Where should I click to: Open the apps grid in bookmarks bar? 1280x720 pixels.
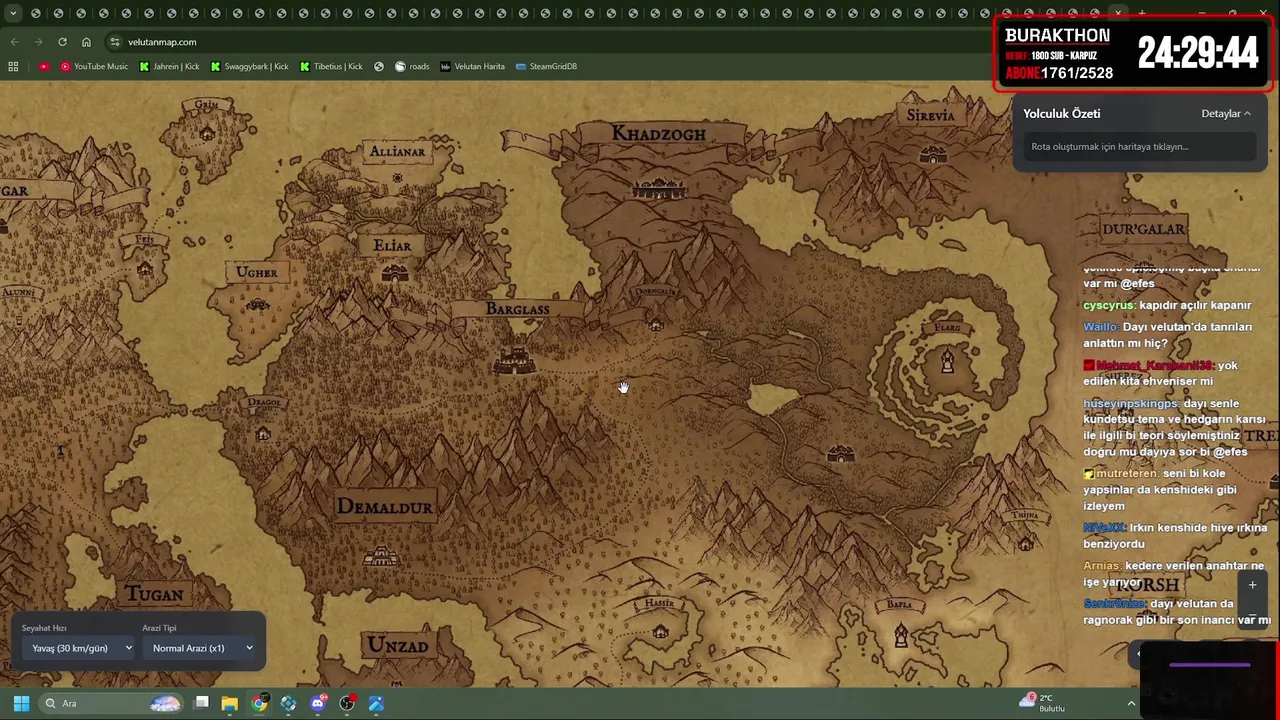(x=13, y=66)
